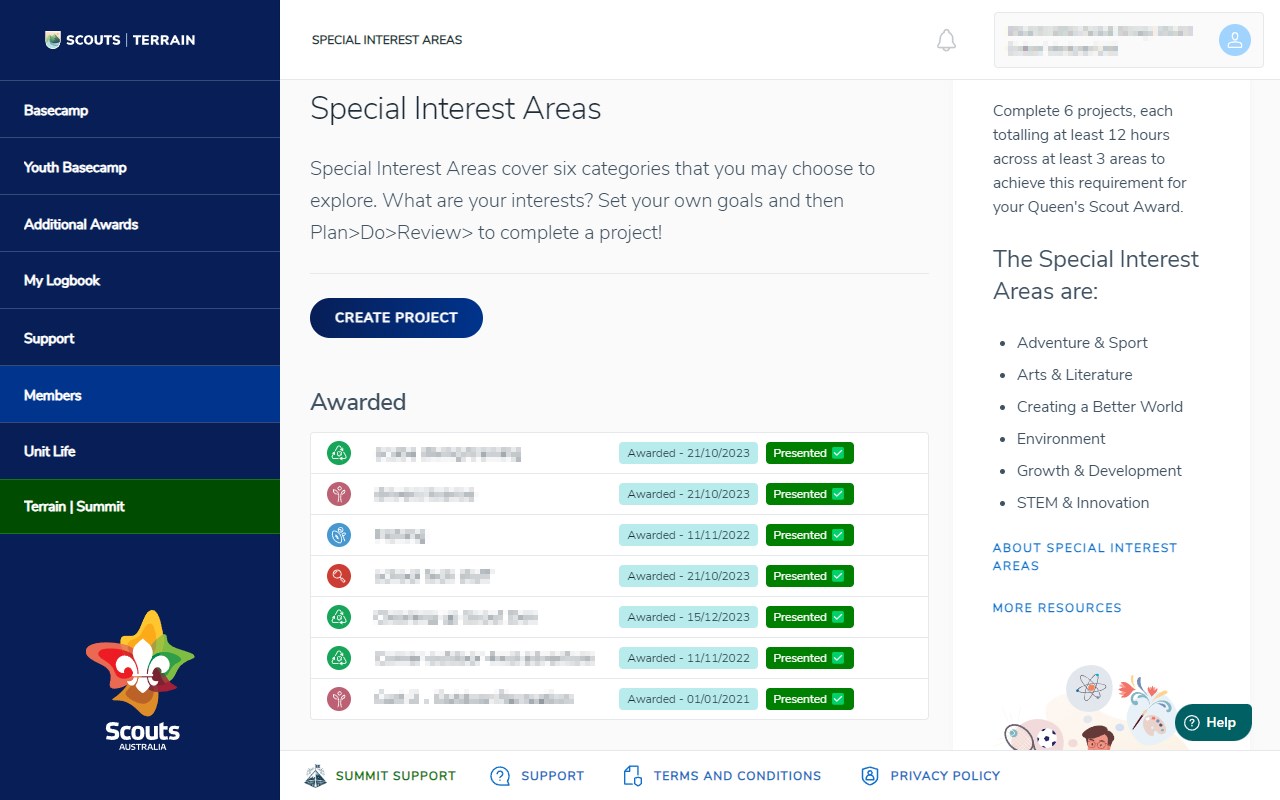Click the Arts & Literature list item
Viewport: 1280px width, 800px height.
coord(1075,375)
